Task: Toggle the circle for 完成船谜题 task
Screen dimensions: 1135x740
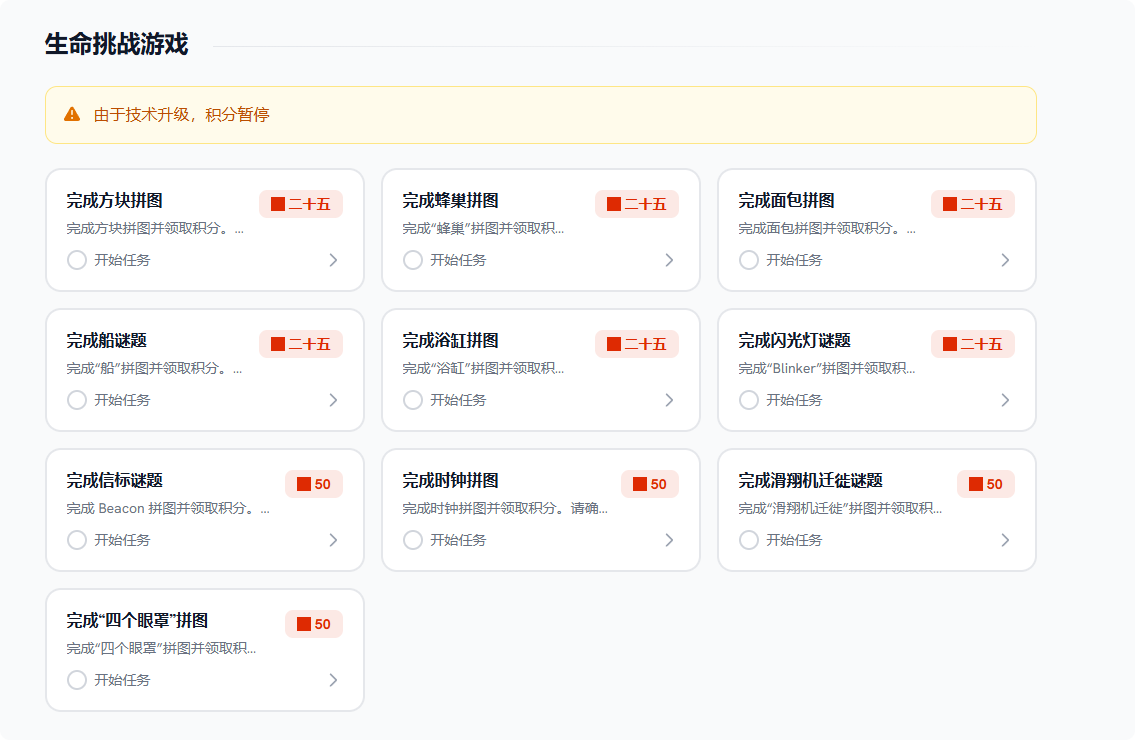Action: 77,400
